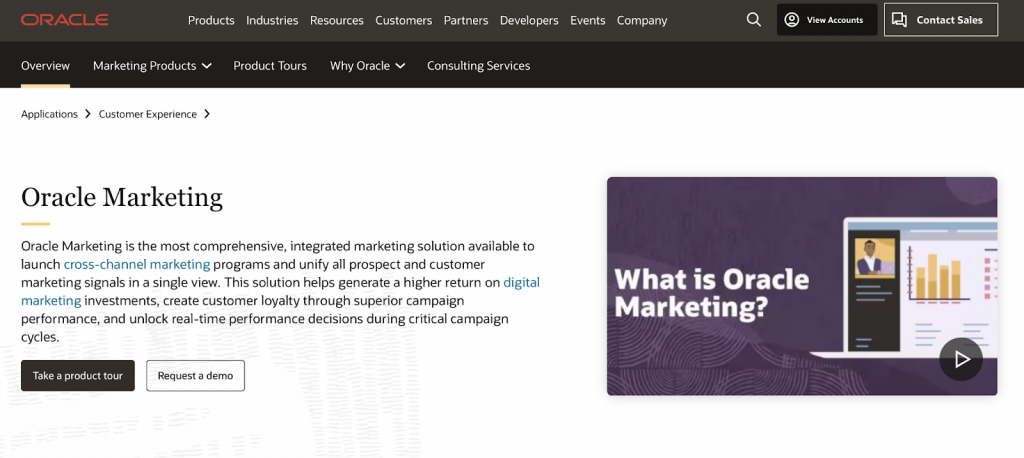Go to Product Tours tab
1024x458 pixels.
[x=270, y=66]
